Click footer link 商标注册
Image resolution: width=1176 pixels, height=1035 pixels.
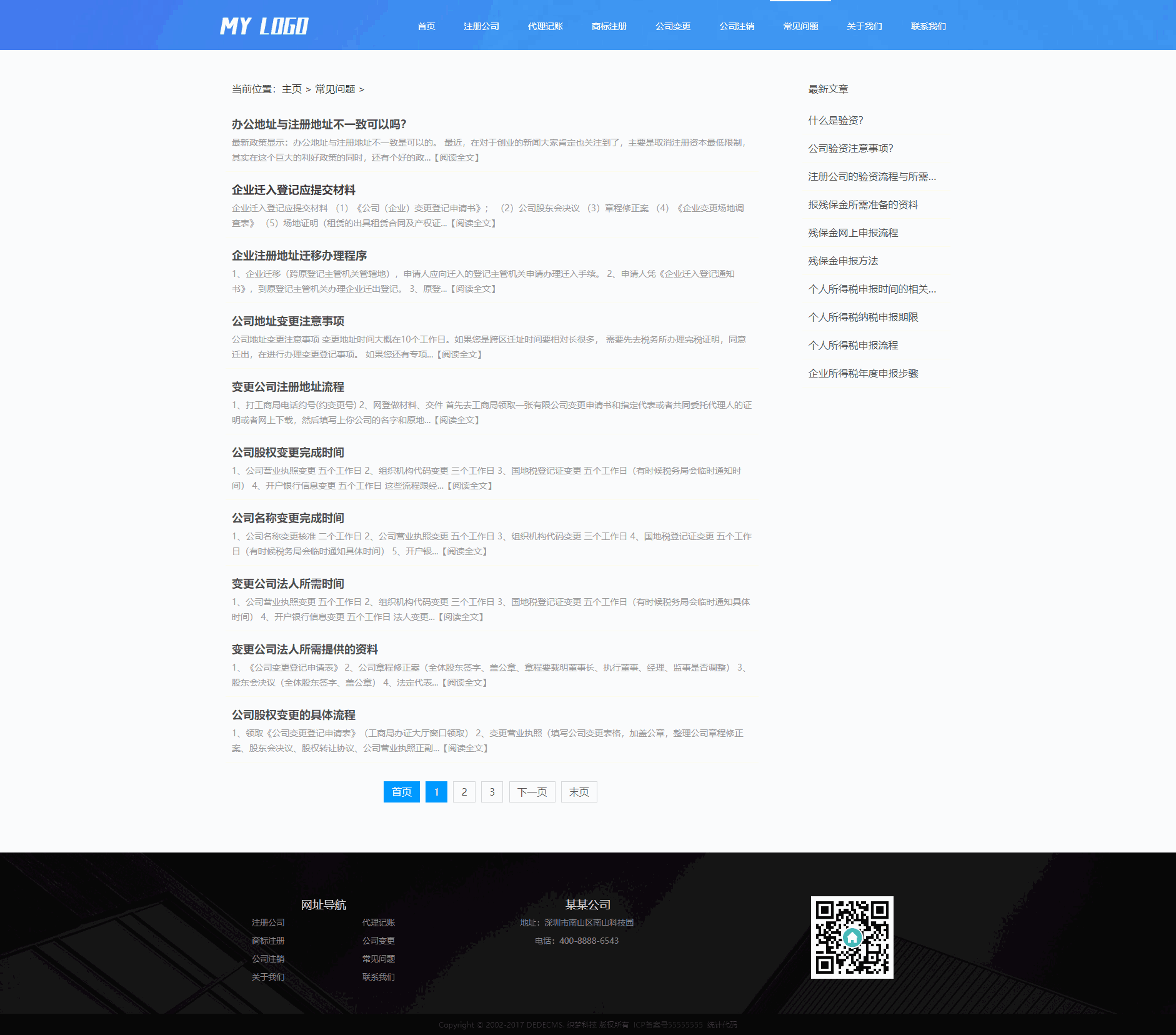(x=268, y=941)
